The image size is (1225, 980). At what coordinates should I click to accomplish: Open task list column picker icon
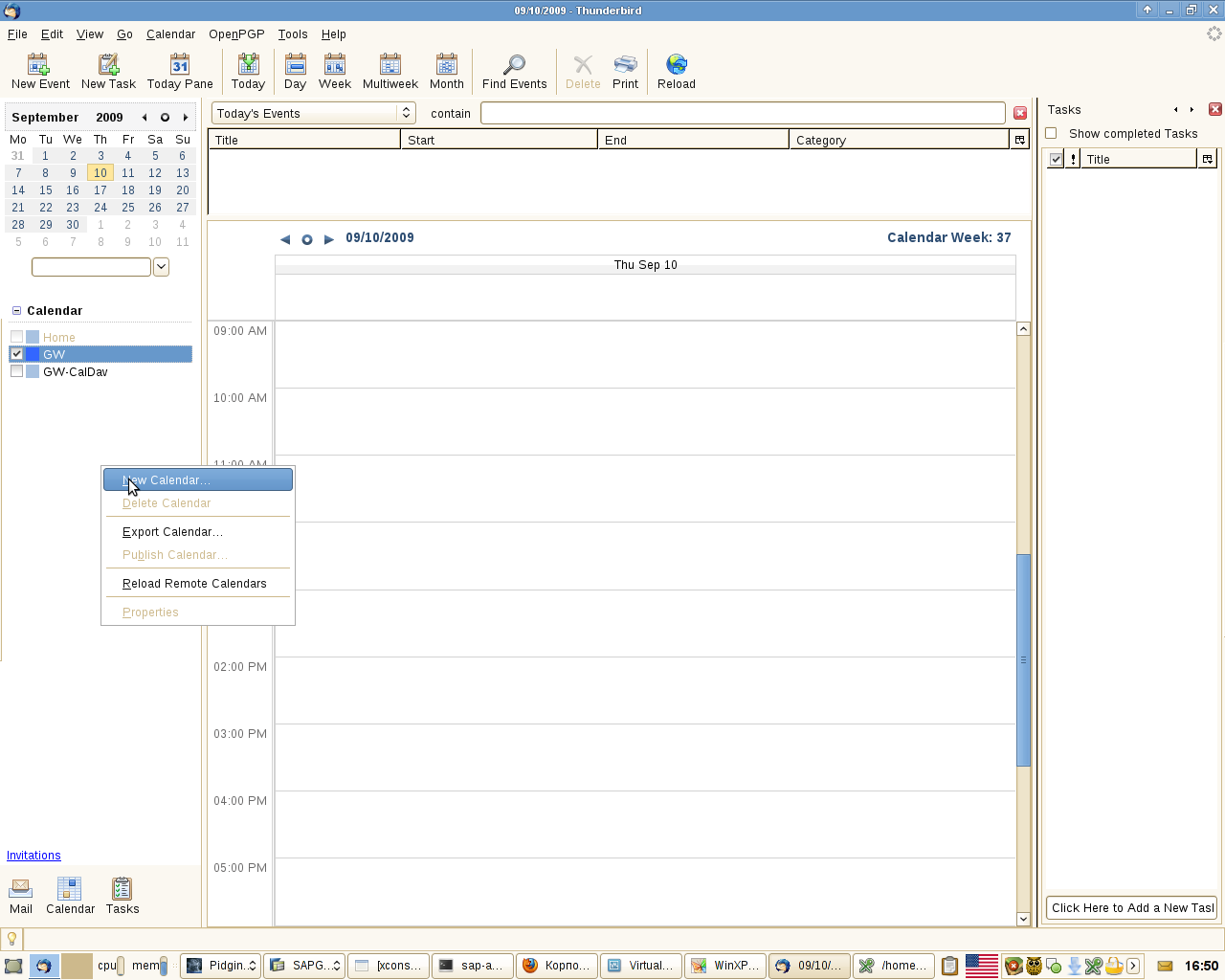1208,159
